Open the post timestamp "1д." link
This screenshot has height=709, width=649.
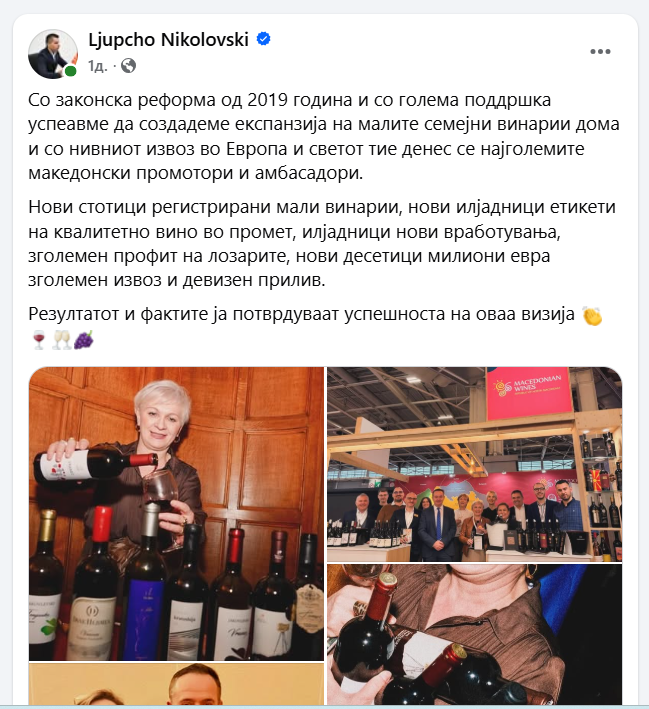coord(98,66)
